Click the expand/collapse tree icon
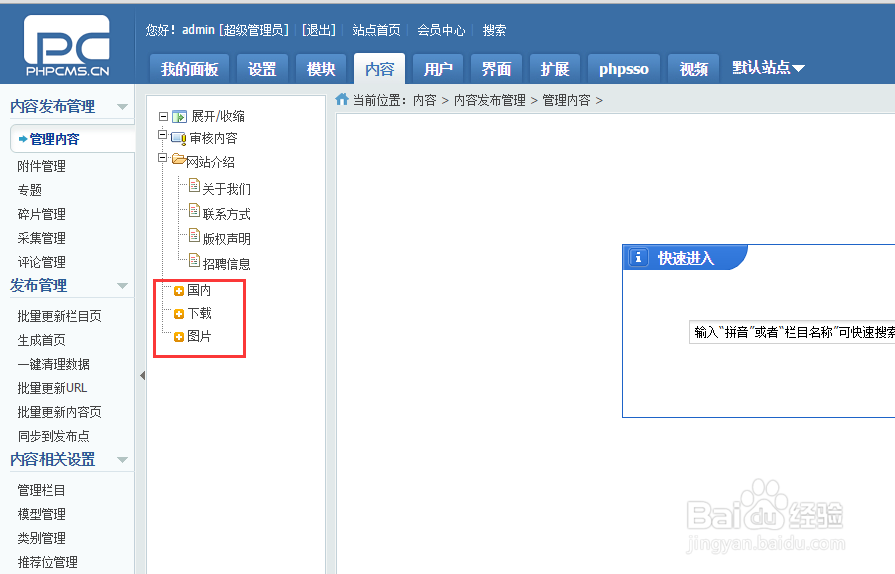Image resolution: width=895 pixels, height=574 pixels. click(x=179, y=116)
